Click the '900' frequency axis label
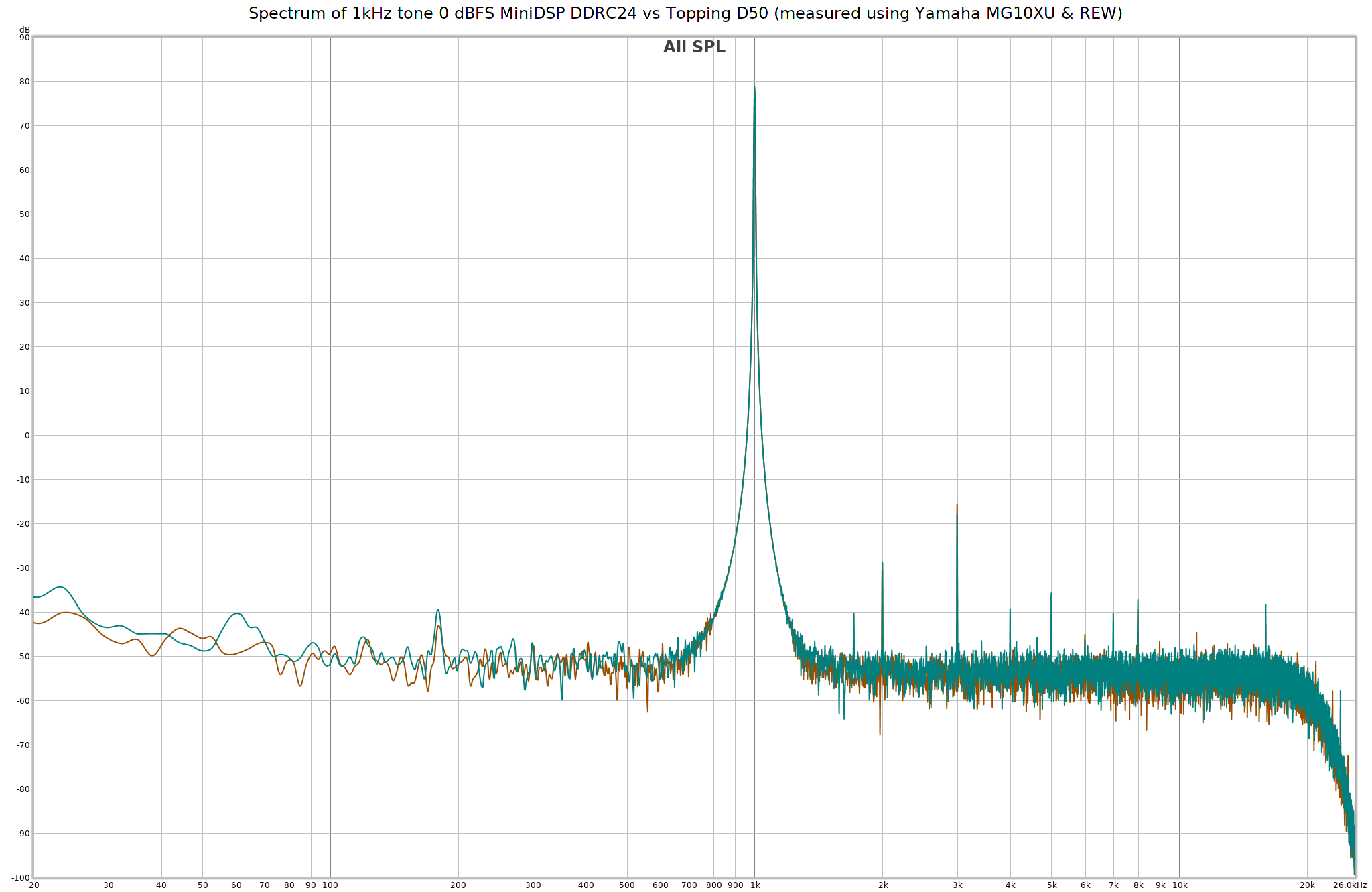 point(736,885)
